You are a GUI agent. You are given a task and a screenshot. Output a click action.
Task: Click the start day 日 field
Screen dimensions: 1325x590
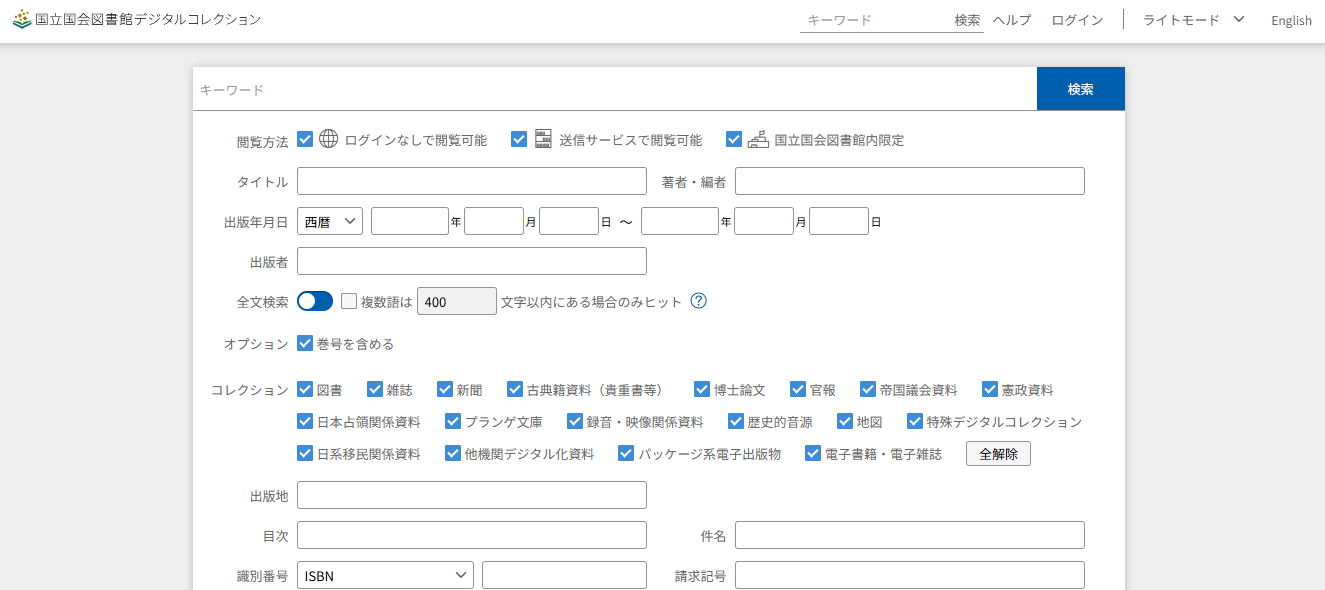(569, 221)
